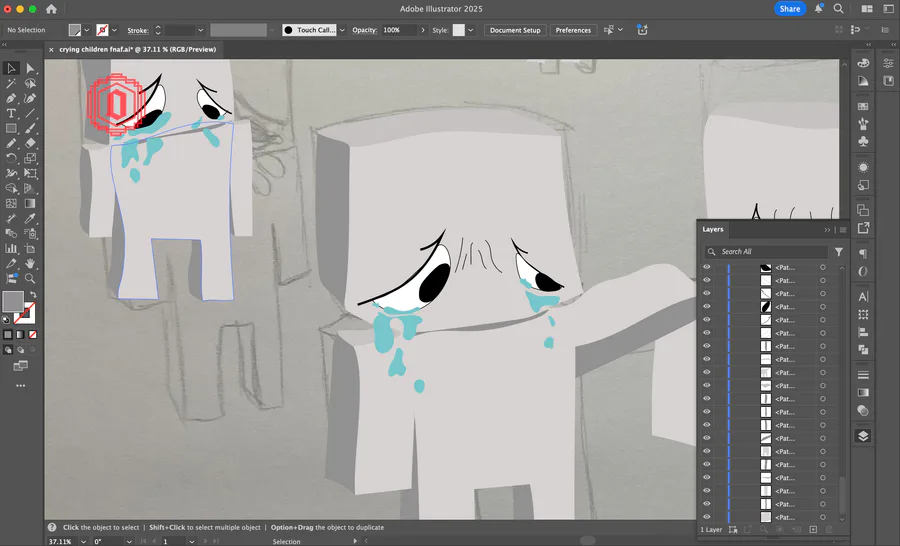Screen dimensions: 900x546
Task: Select the Lasso tool
Action: point(30,83)
